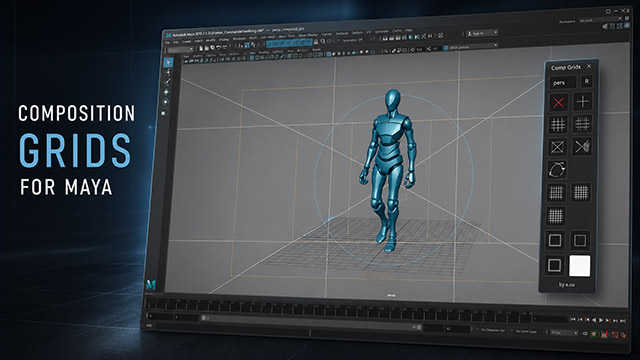Screen dimensions: 640x360
Task: Click the 'by e.ov' credit text
Action: click(567, 284)
